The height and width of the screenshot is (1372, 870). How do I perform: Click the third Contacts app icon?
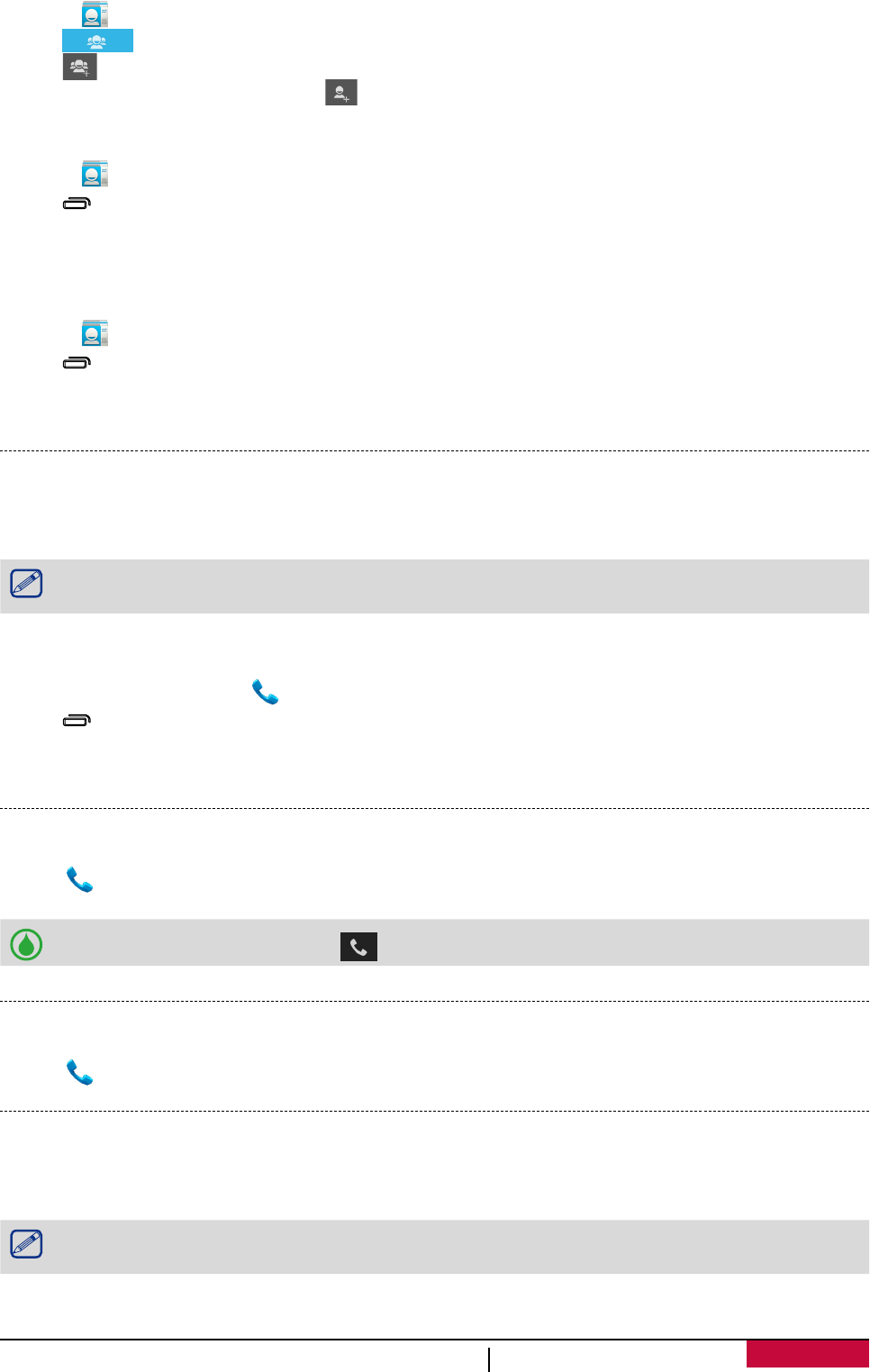(x=95, y=333)
